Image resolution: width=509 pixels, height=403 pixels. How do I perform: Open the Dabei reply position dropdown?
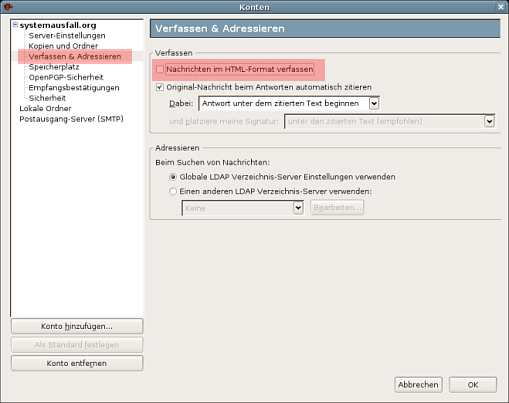[x=289, y=103]
